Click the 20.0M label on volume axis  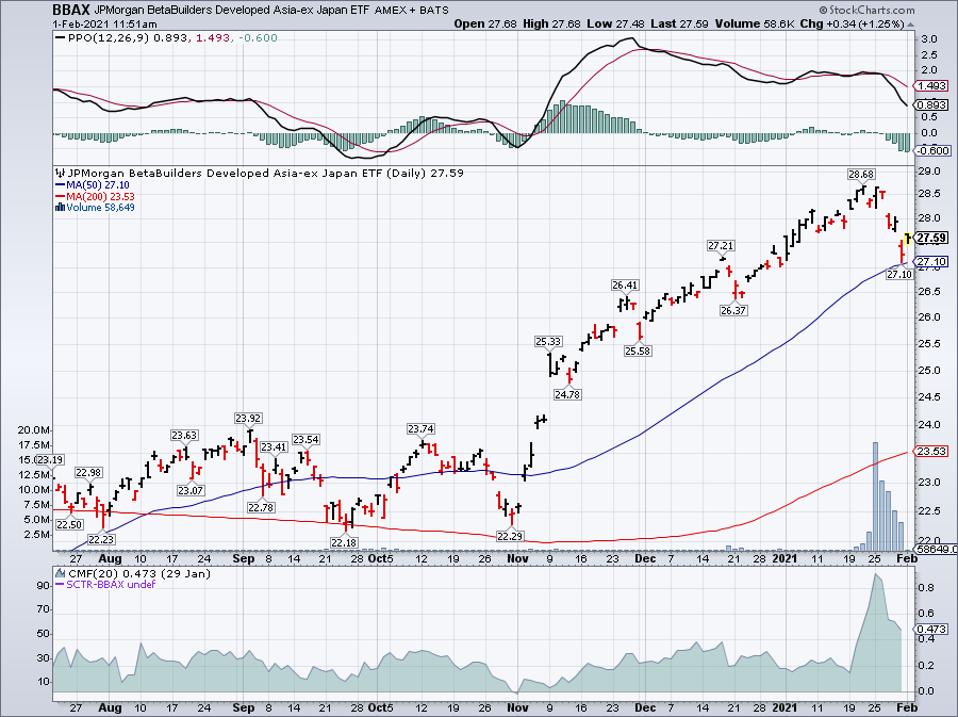point(35,430)
